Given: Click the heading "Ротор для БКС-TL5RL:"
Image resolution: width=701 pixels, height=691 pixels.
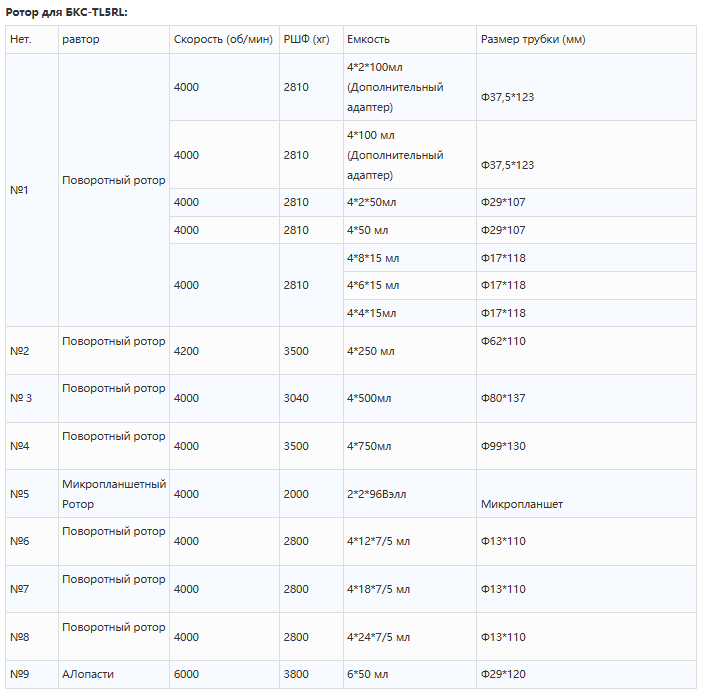Looking at the screenshot, I should point(66,13).
